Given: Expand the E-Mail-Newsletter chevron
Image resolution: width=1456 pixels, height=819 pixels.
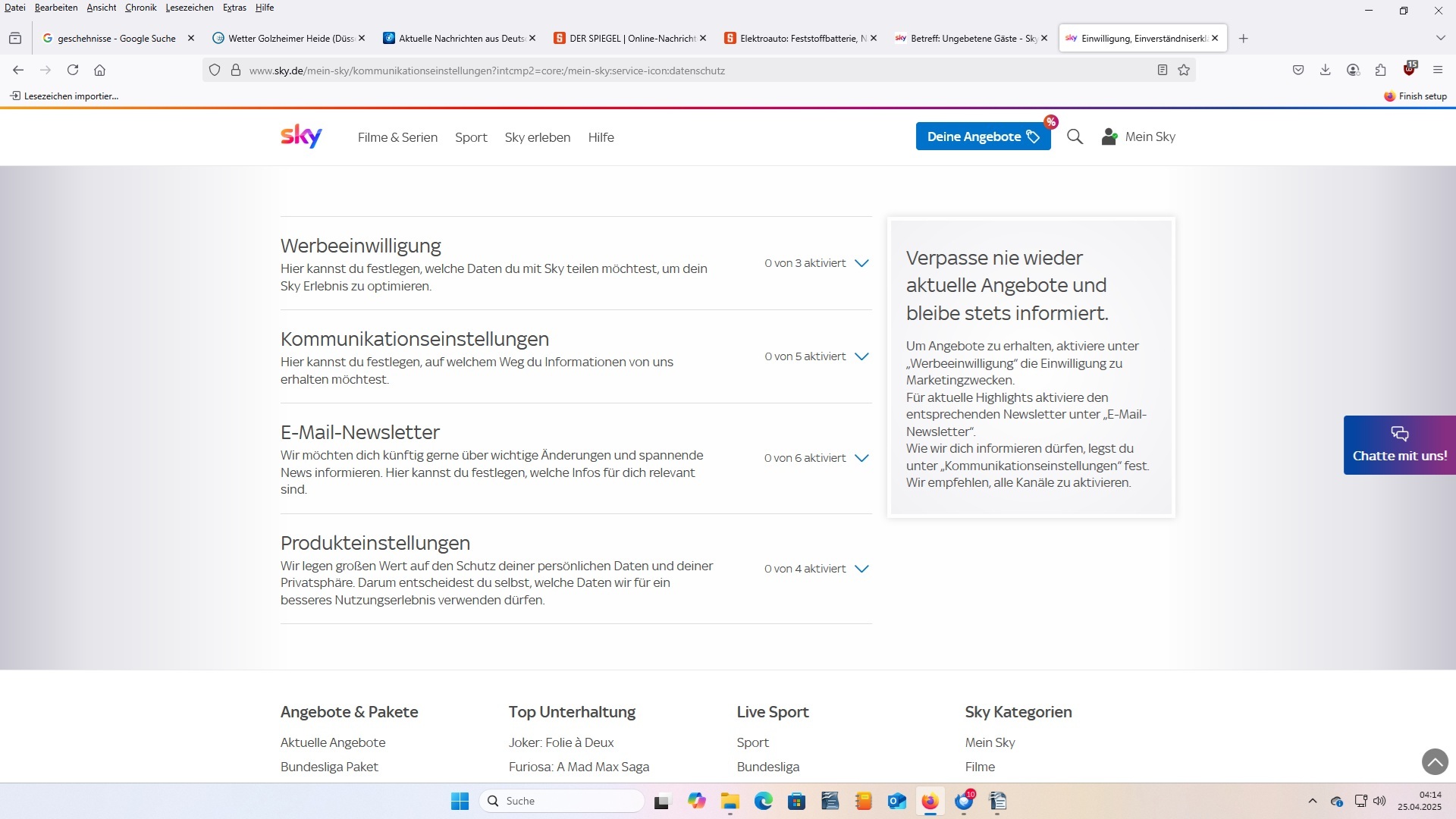Looking at the screenshot, I should coord(861,458).
